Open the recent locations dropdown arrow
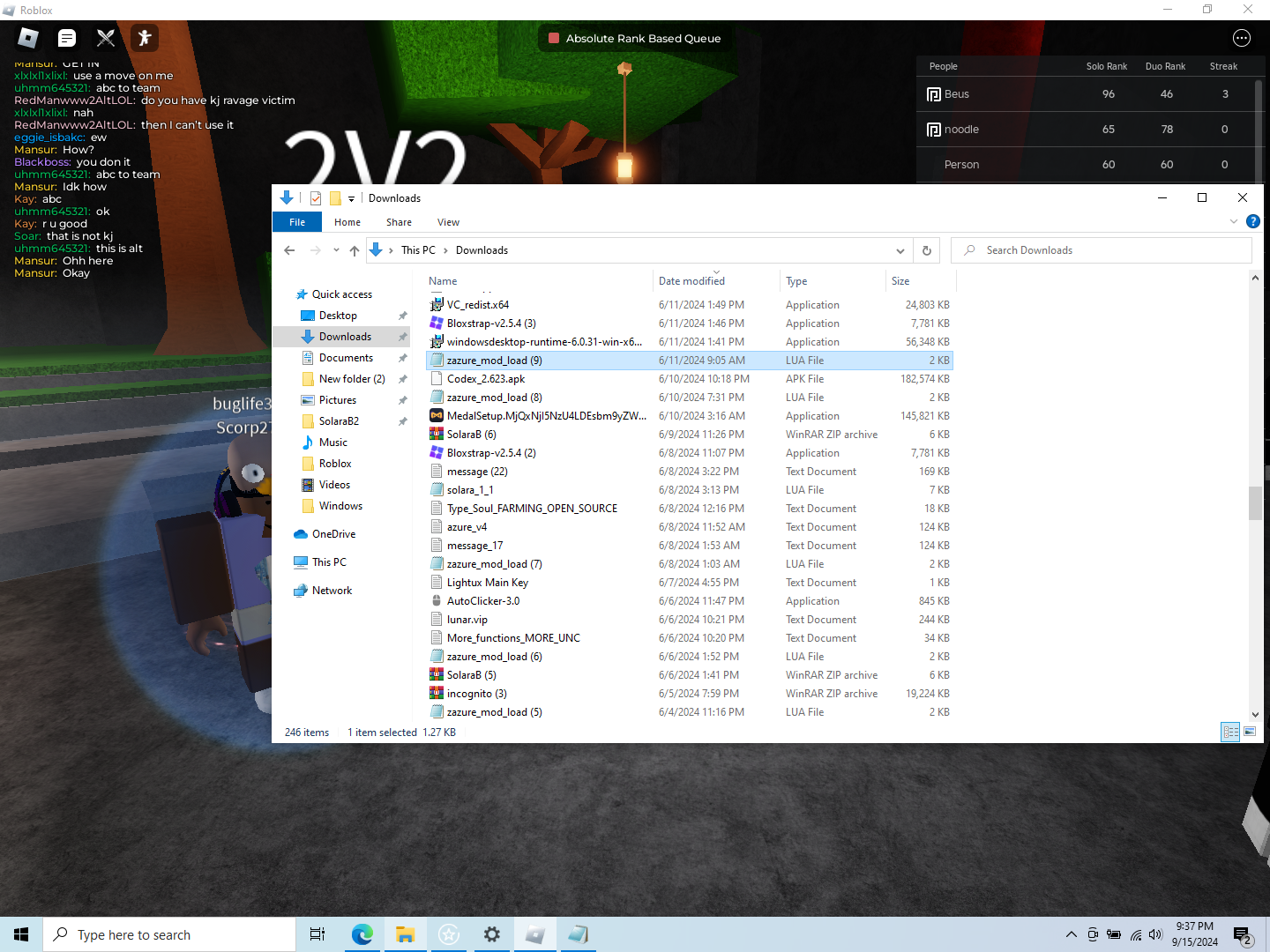The image size is (1270, 952). pos(336,250)
